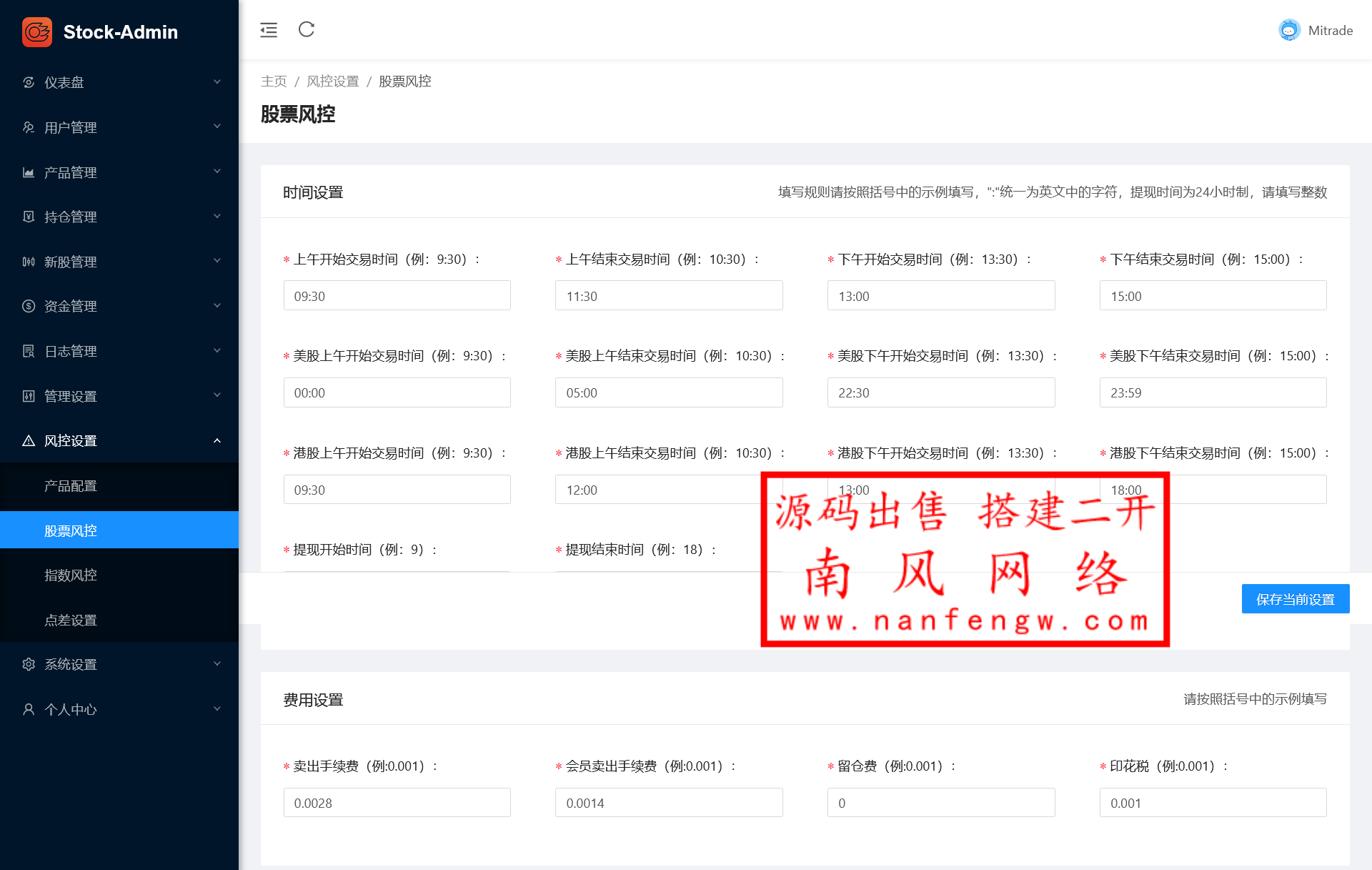Click the 仪表盘 dashboard icon
1372x870 pixels.
coord(29,82)
